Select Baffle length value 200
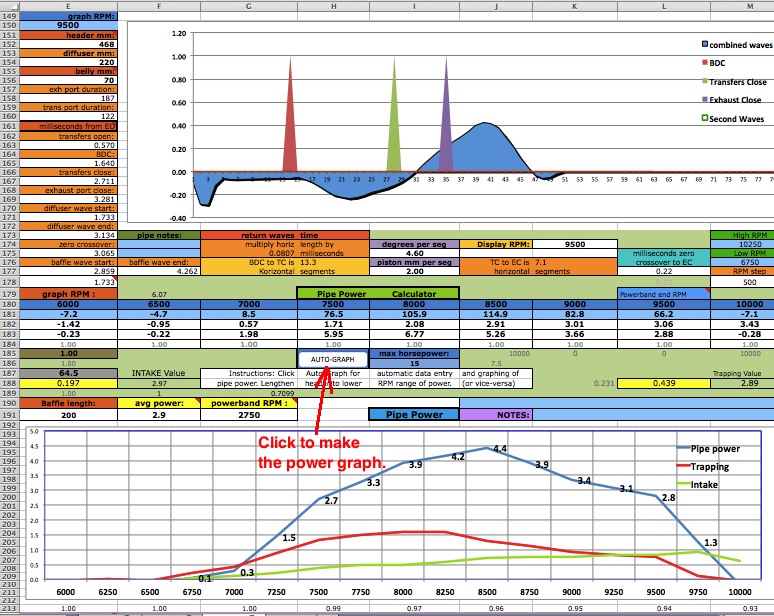The width and height of the screenshot is (774, 616). [x=68, y=415]
